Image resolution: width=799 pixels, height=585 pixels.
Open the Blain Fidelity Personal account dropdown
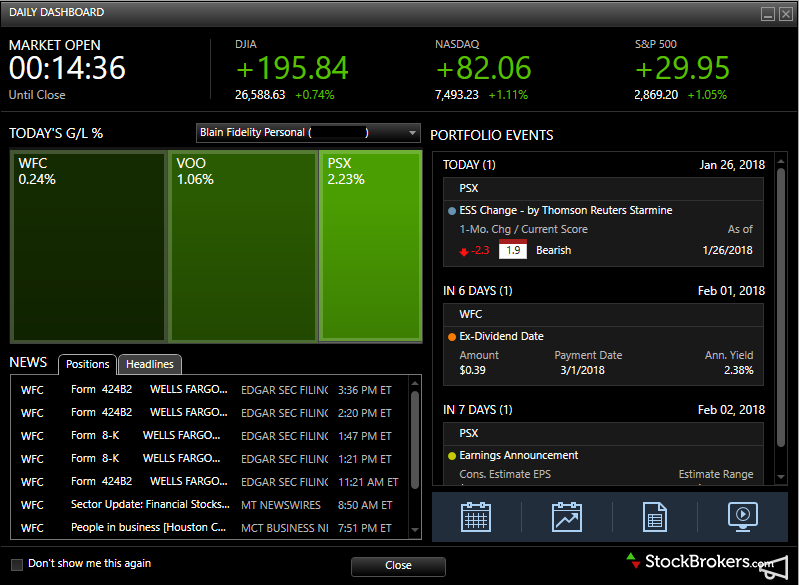pyautogui.click(x=308, y=133)
